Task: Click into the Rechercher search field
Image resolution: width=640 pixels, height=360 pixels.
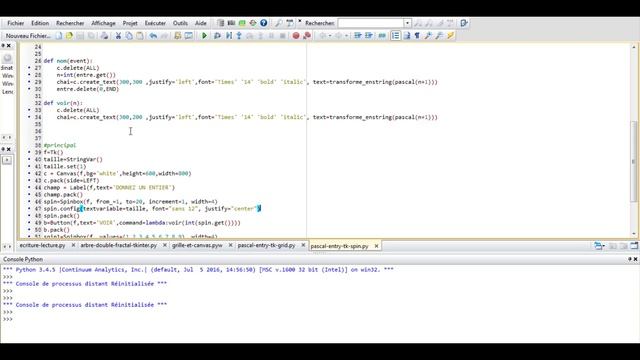Action: (x=371, y=23)
